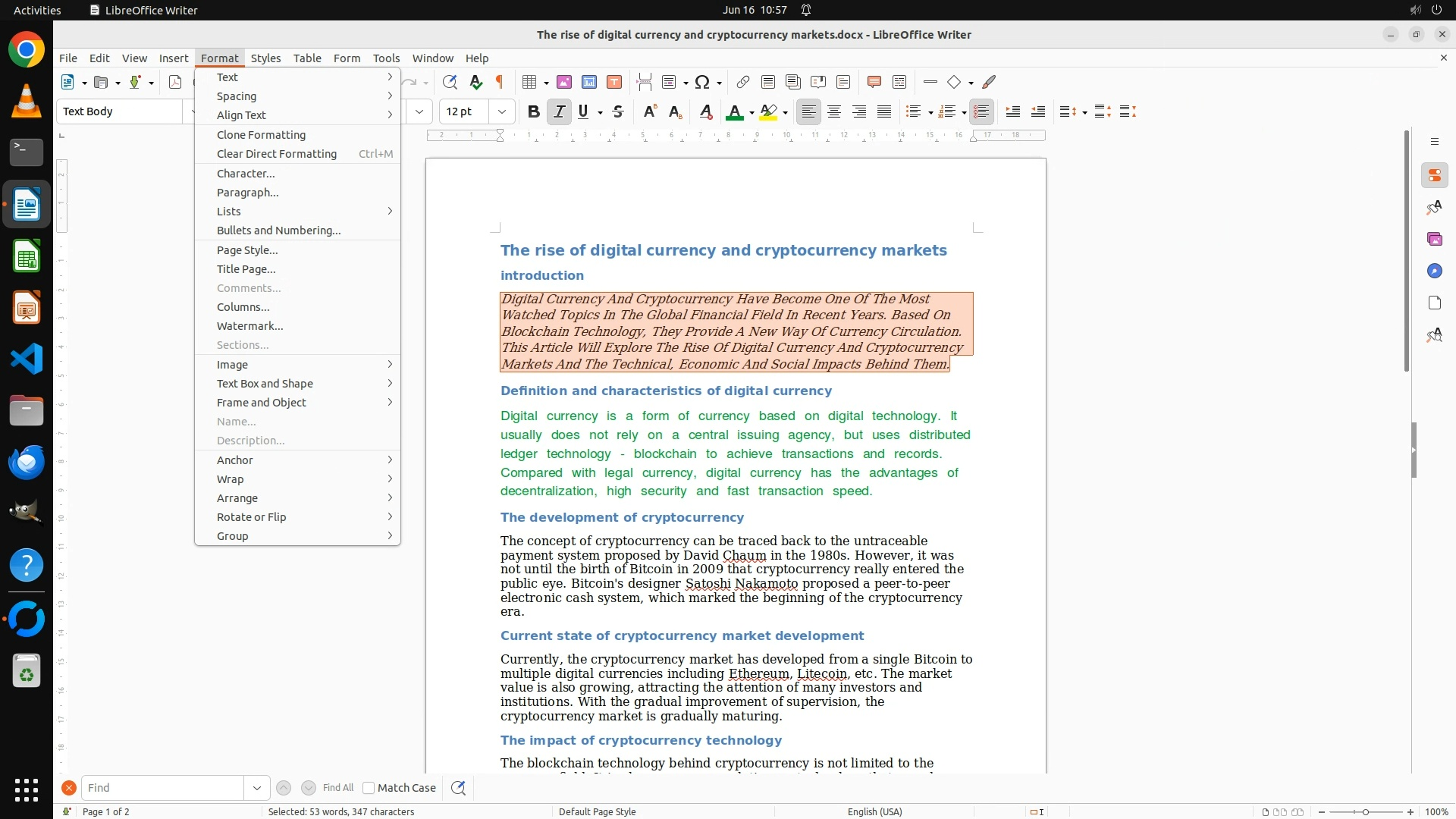Toggle formatting marks pilcrow icon
The image size is (1456, 819).
point(500,82)
